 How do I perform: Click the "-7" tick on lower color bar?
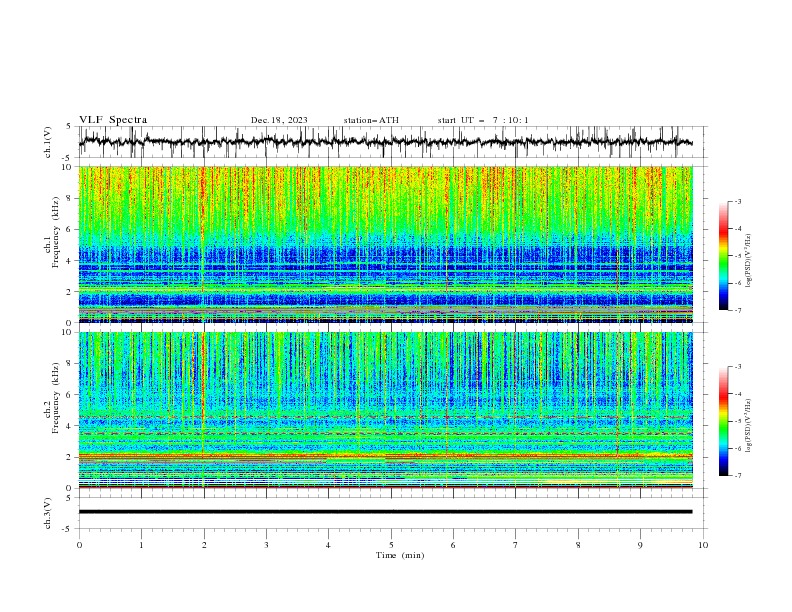737,476
